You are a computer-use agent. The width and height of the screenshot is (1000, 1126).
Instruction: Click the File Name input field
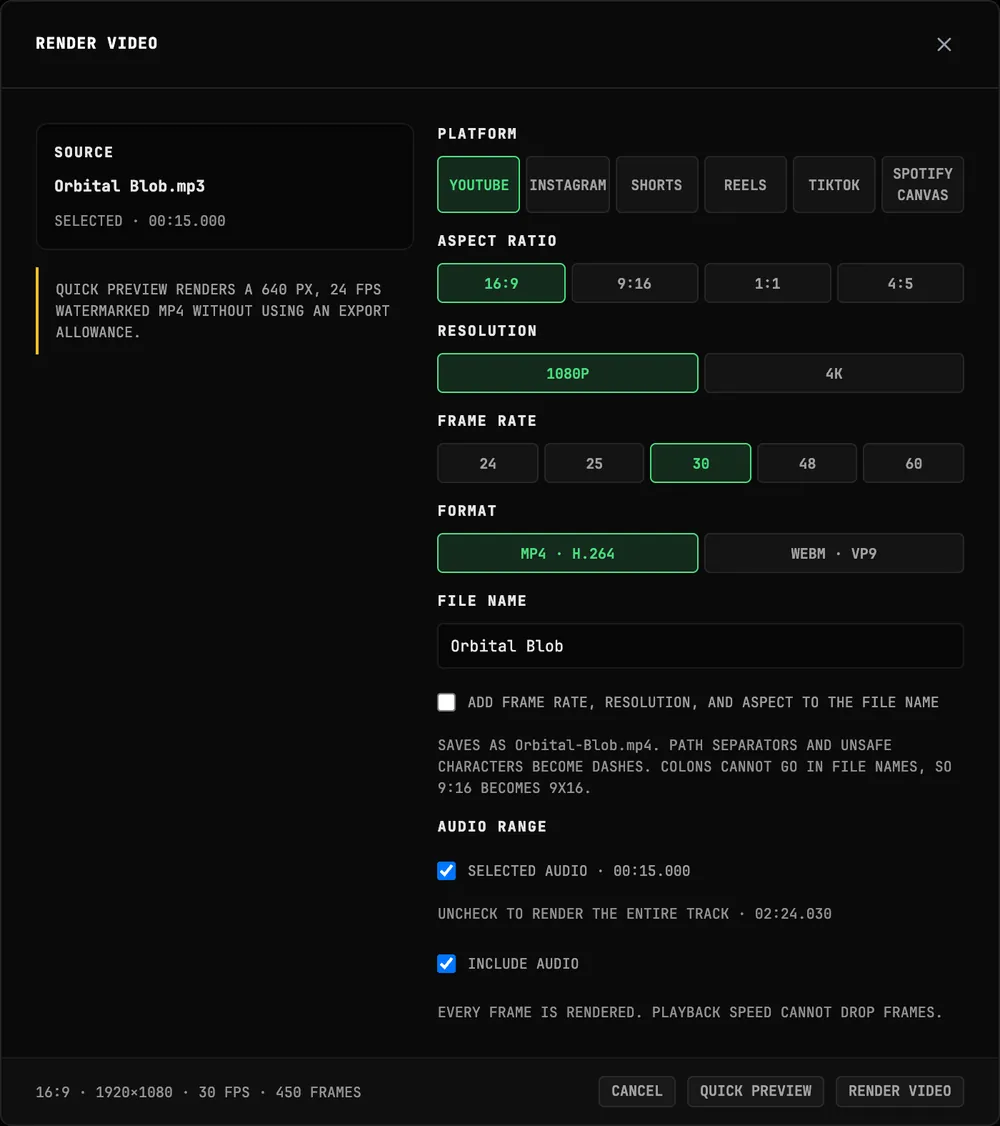(x=701, y=646)
